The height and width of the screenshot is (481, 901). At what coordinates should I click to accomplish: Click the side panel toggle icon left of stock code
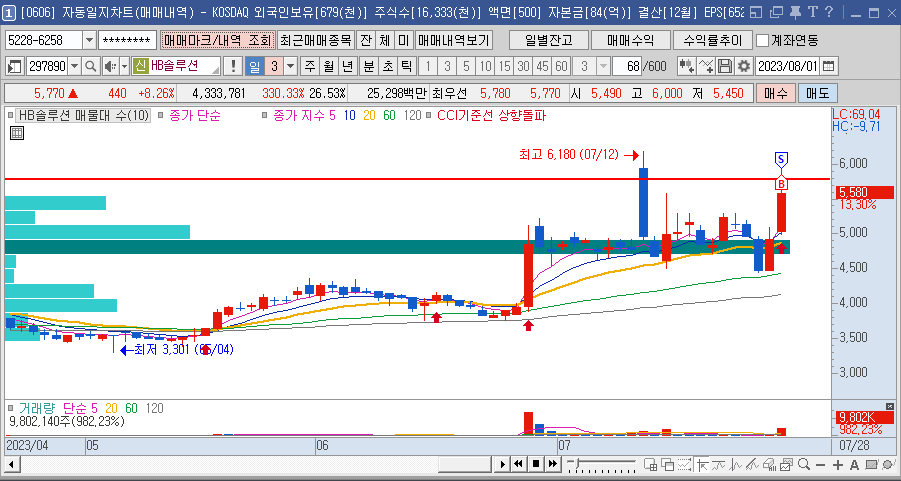pyautogui.click(x=14, y=66)
